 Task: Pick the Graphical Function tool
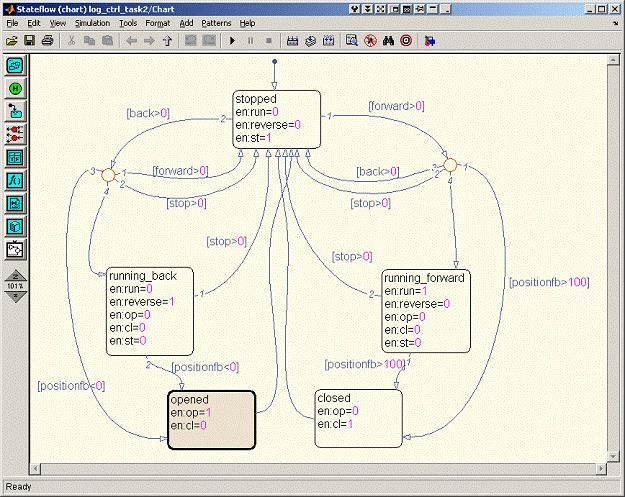tap(15, 180)
